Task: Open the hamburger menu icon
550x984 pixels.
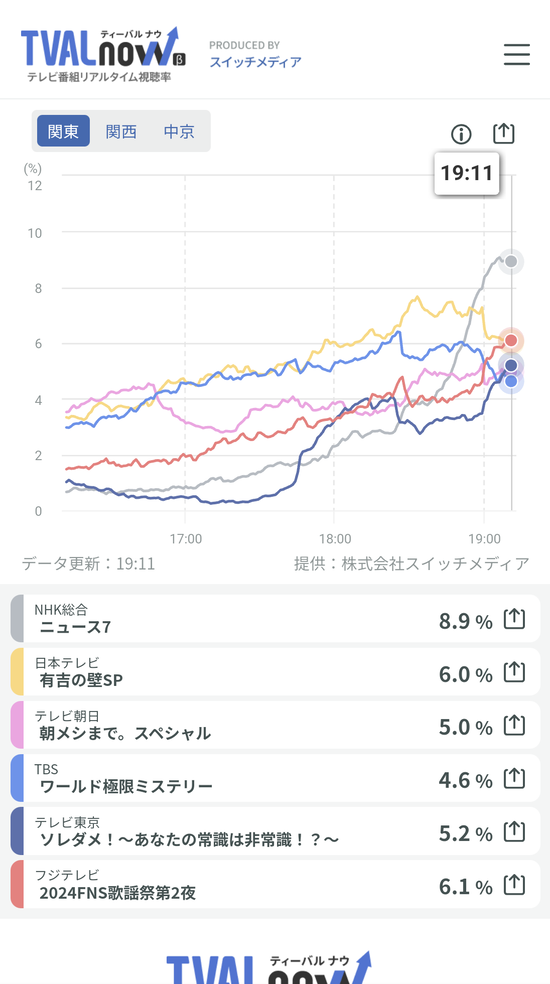Action: pos(517,55)
